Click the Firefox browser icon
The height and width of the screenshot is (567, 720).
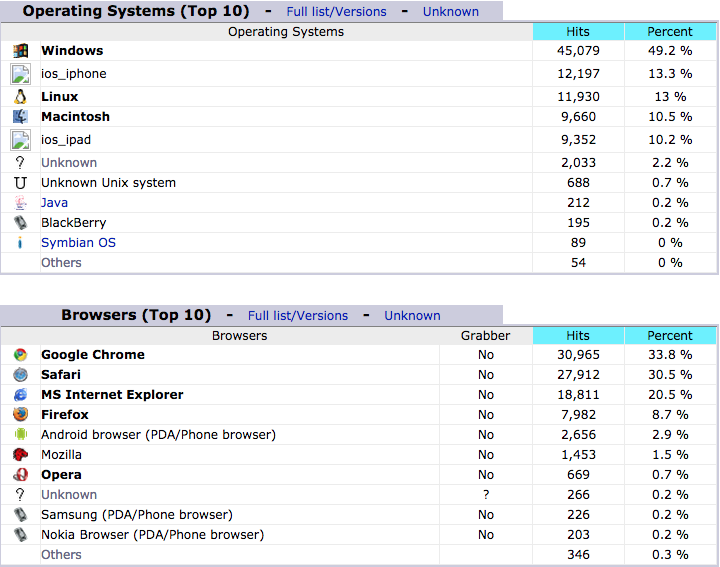coord(20,415)
